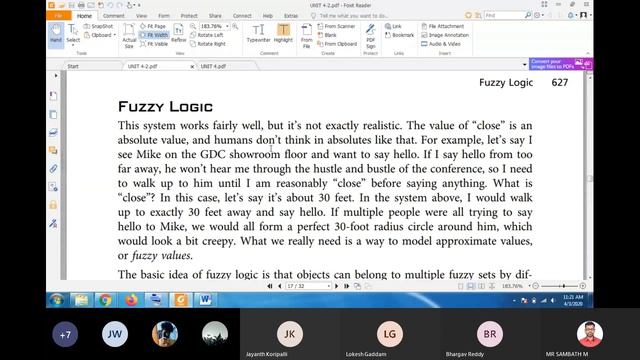
Task: Zoom out using the ribbon magnifier
Action: [193, 26]
